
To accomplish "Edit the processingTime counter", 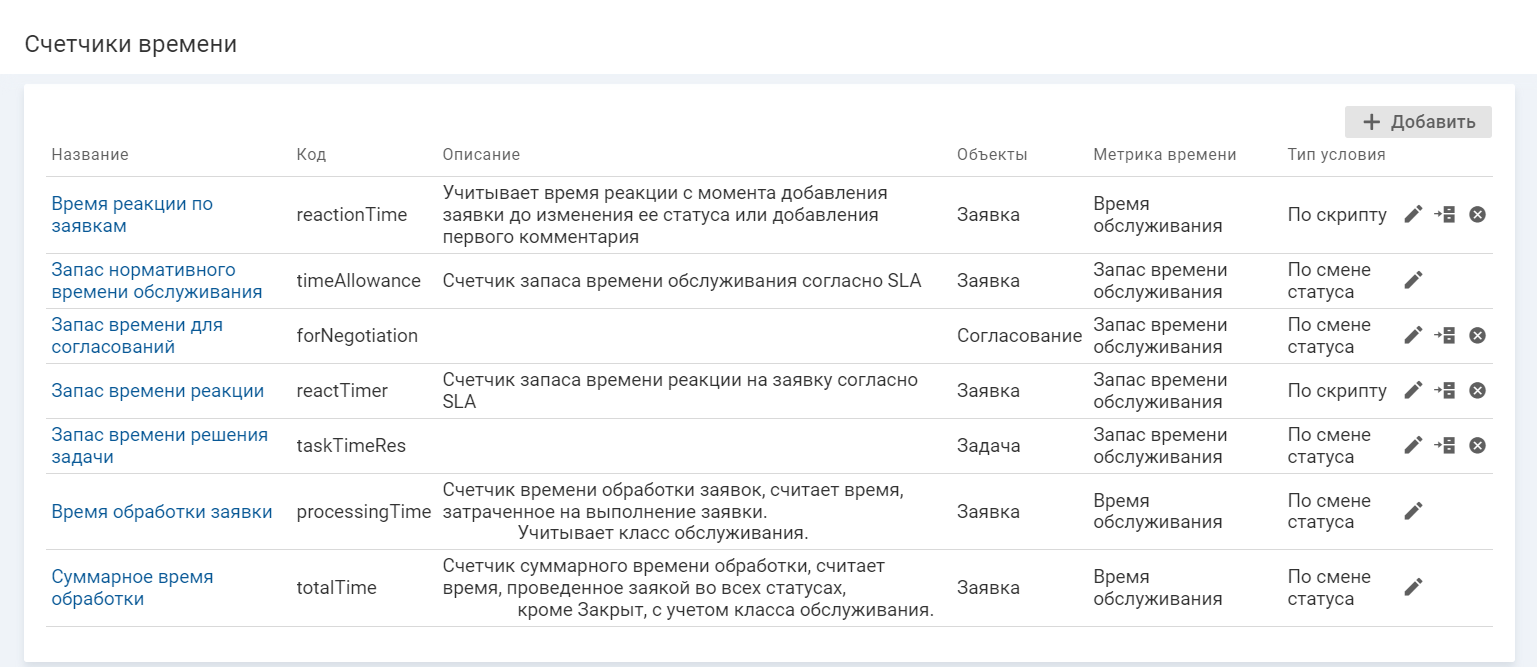I will point(1413,511).
